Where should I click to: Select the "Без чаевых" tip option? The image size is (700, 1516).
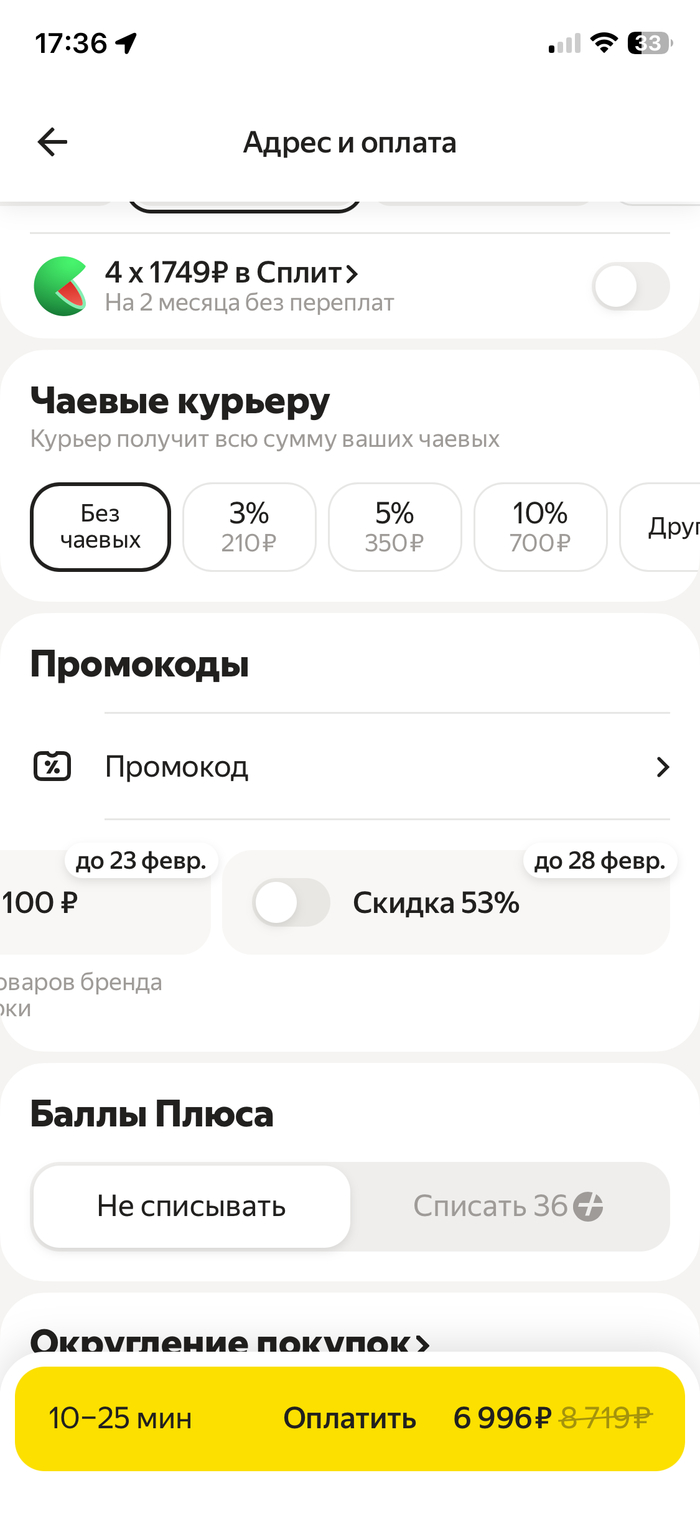[100, 527]
